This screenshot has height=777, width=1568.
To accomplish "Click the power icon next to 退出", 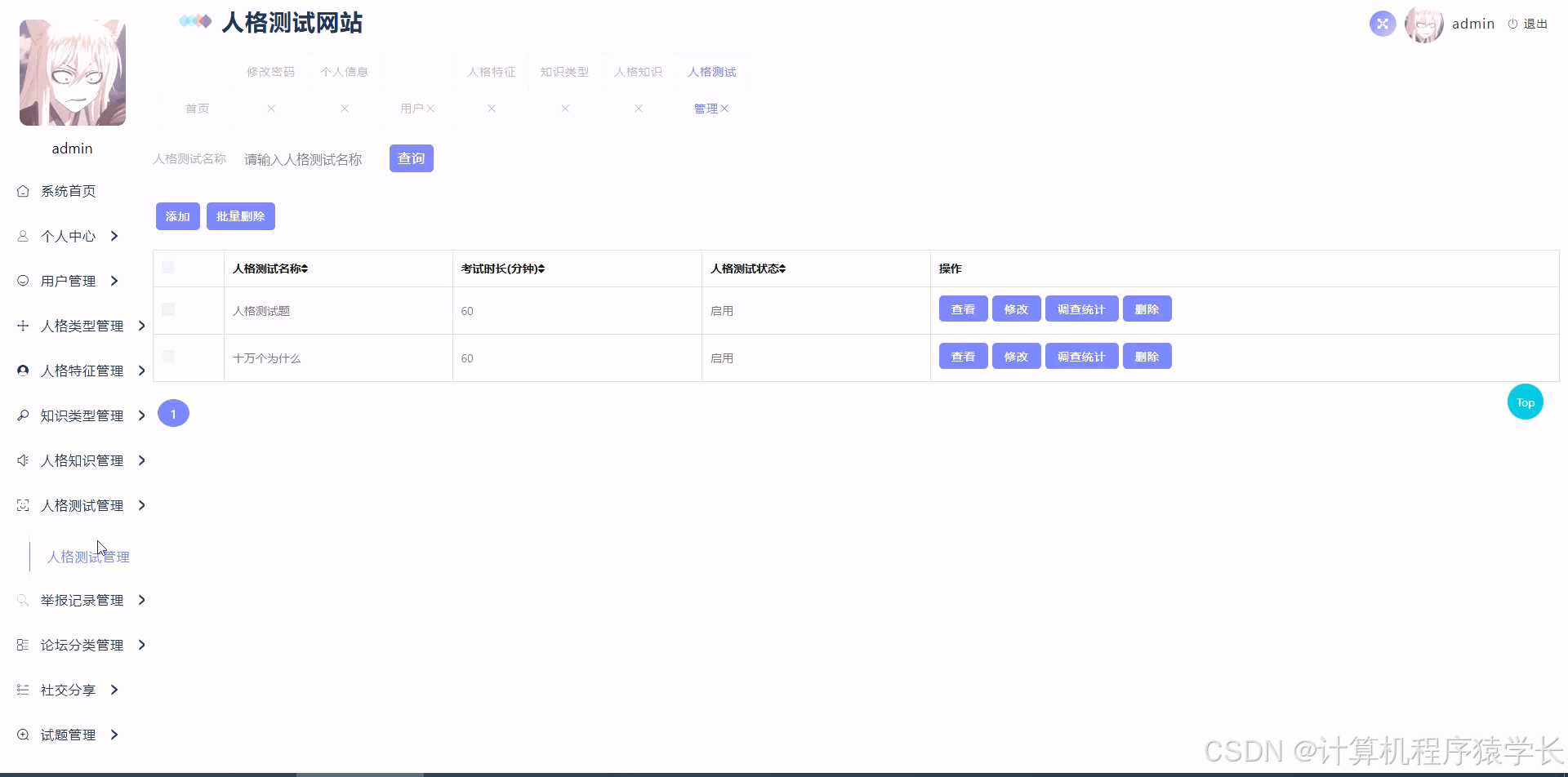I will (1512, 24).
